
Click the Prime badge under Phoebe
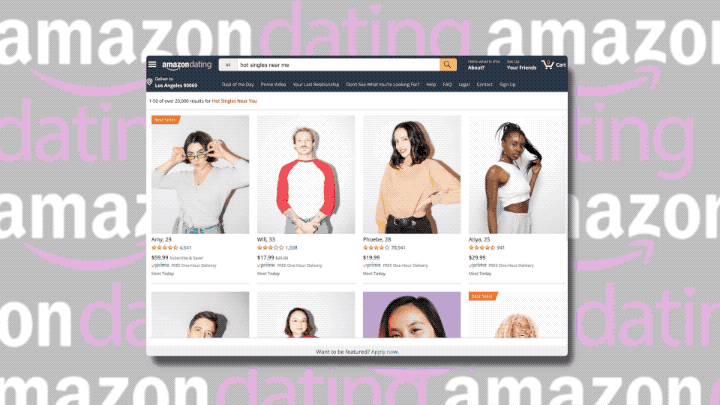coord(372,265)
